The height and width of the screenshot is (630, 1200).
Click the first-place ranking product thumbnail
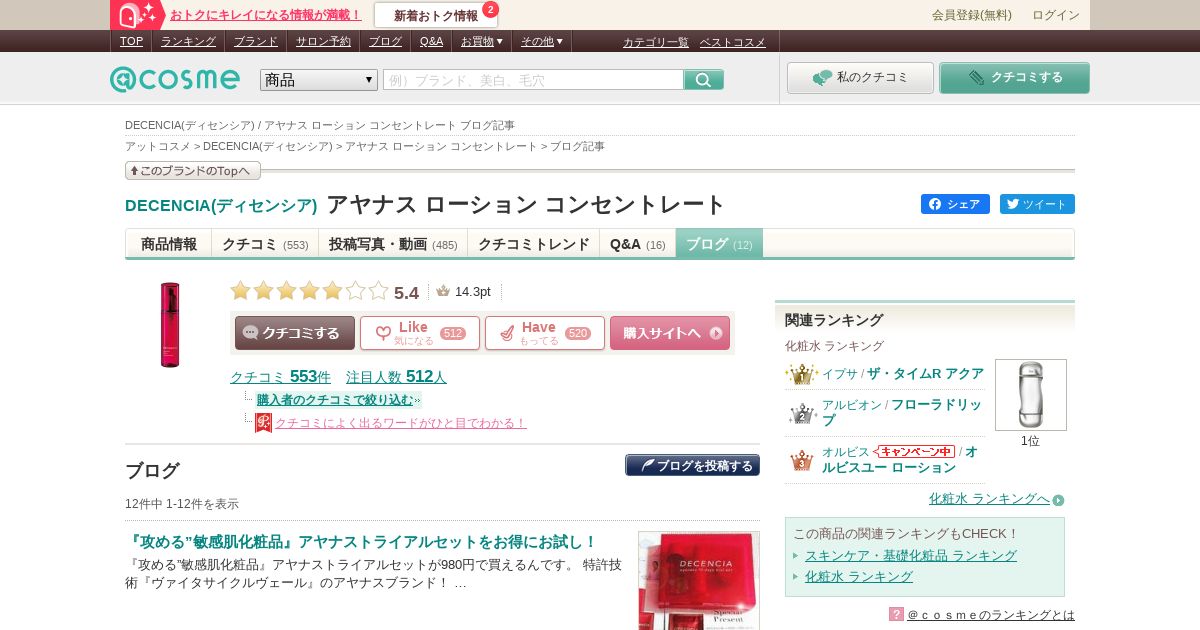point(1031,395)
